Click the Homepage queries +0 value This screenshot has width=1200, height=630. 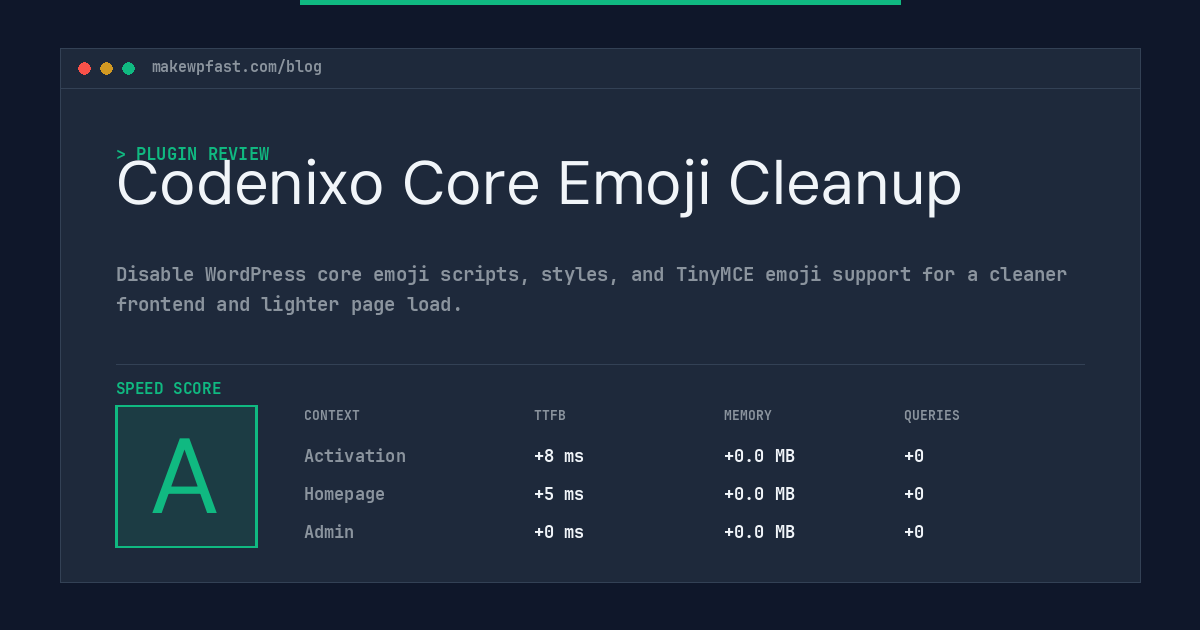[x=914, y=494]
